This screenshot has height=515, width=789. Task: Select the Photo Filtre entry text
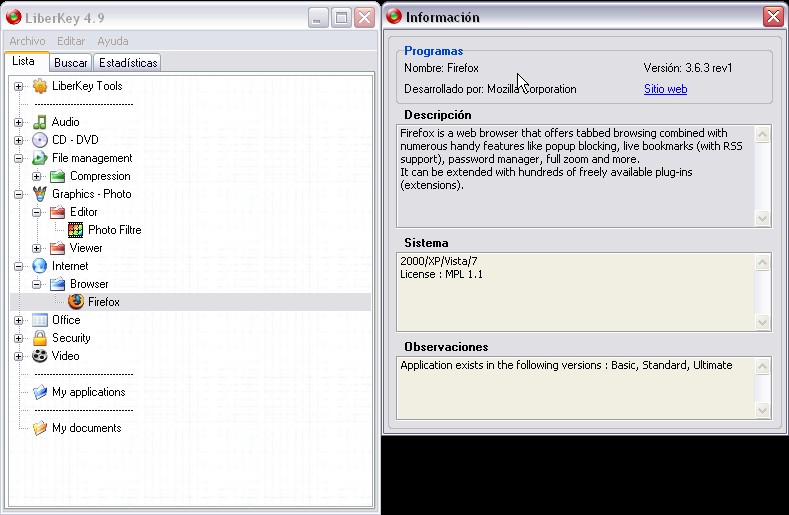point(115,230)
